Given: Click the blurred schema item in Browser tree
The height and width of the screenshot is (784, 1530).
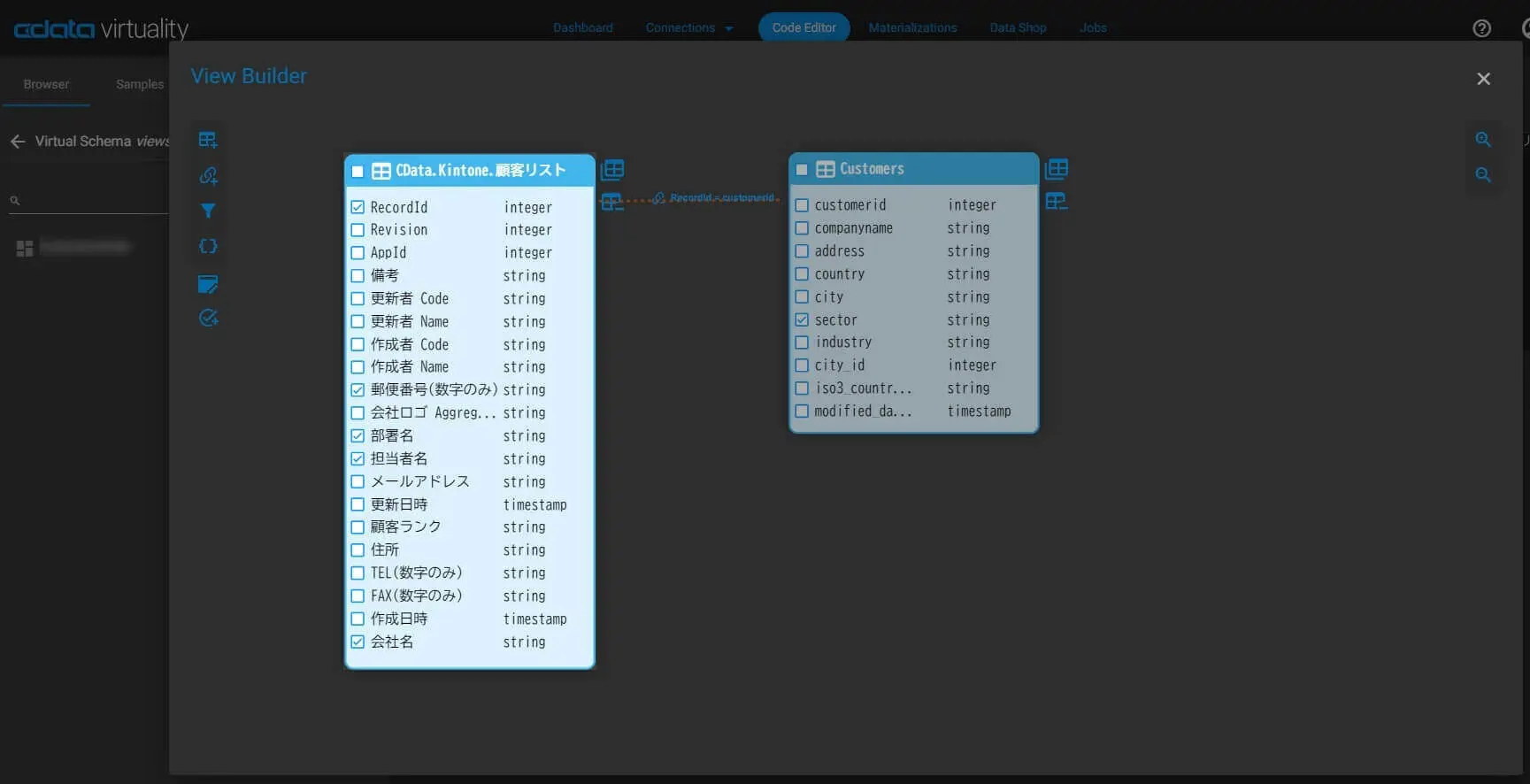Looking at the screenshot, I should click(x=85, y=248).
